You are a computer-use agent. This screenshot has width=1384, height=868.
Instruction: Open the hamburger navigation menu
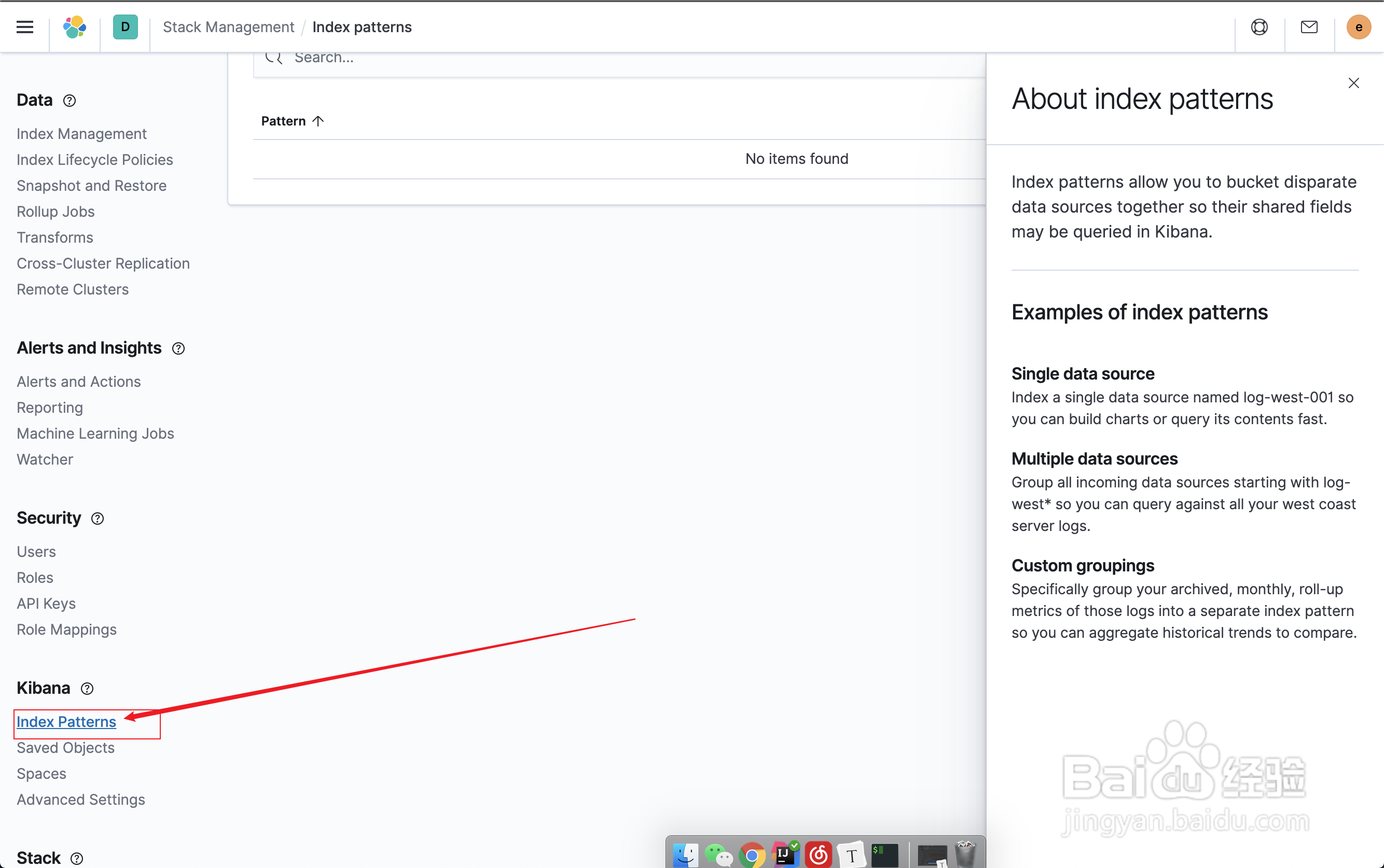(x=25, y=27)
